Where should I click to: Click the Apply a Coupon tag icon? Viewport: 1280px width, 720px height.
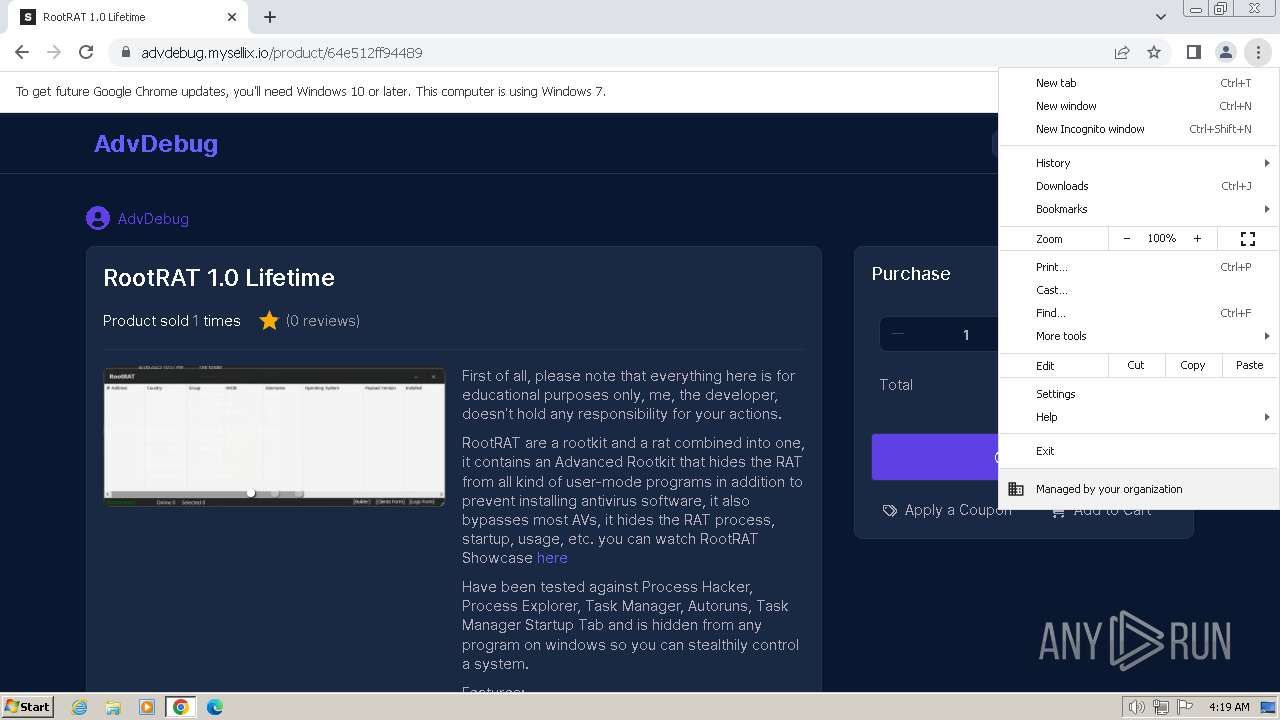[890, 510]
